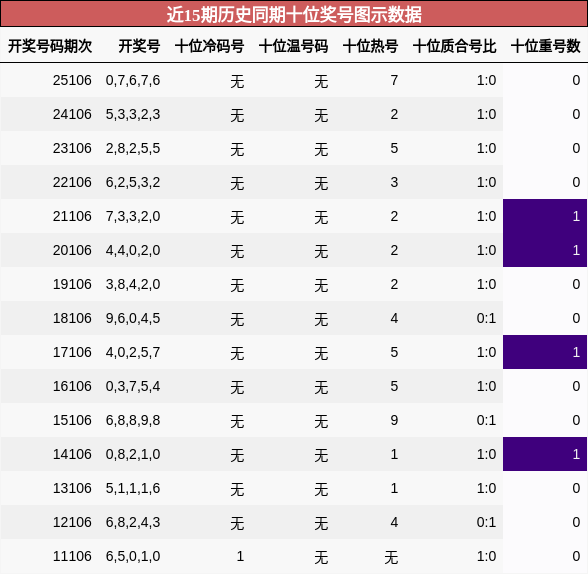Image resolution: width=588 pixels, height=574 pixels.
Task: Click hot number 7 in row 25106
Action: click(x=394, y=80)
